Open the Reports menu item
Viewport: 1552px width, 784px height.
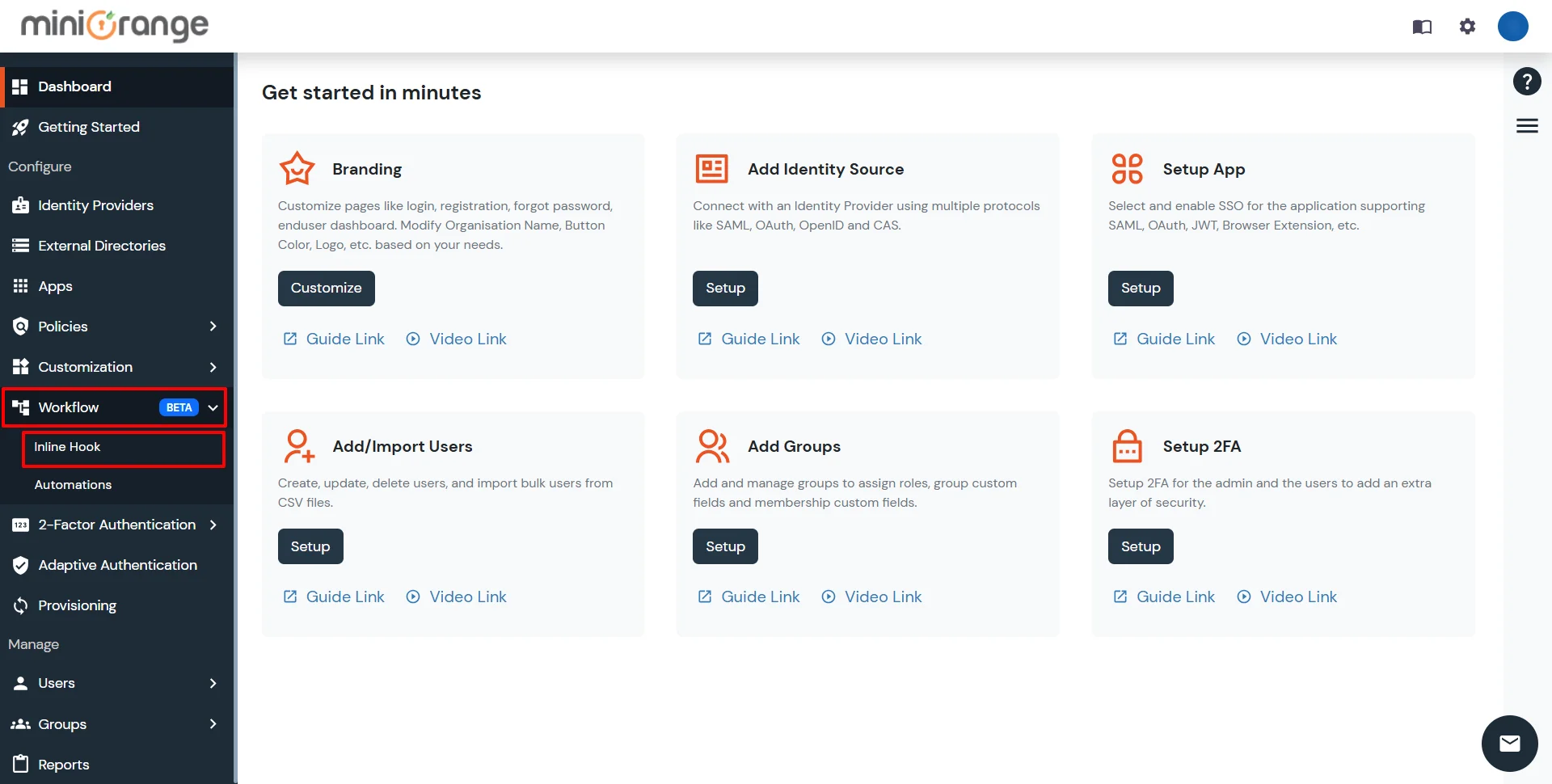(x=63, y=764)
